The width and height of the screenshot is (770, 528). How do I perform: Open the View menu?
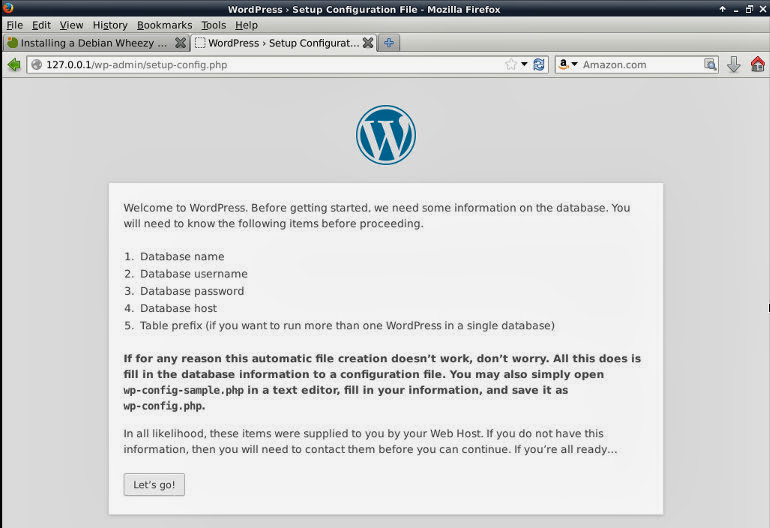pyautogui.click(x=71, y=25)
